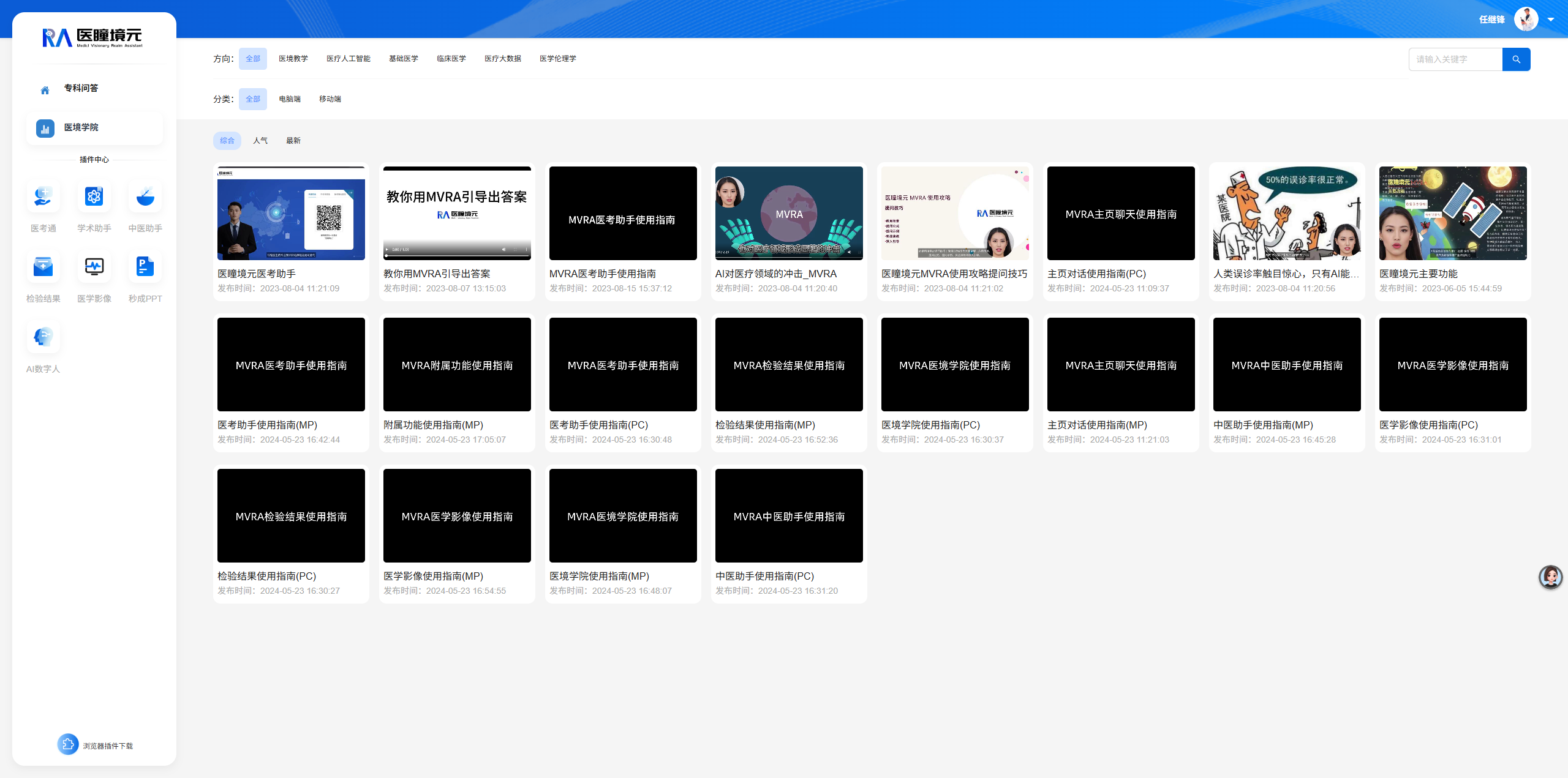Open the 主页对话使用指南(PC) thumbnail
This screenshot has width=1568, height=778.
tap(1121, 213)
